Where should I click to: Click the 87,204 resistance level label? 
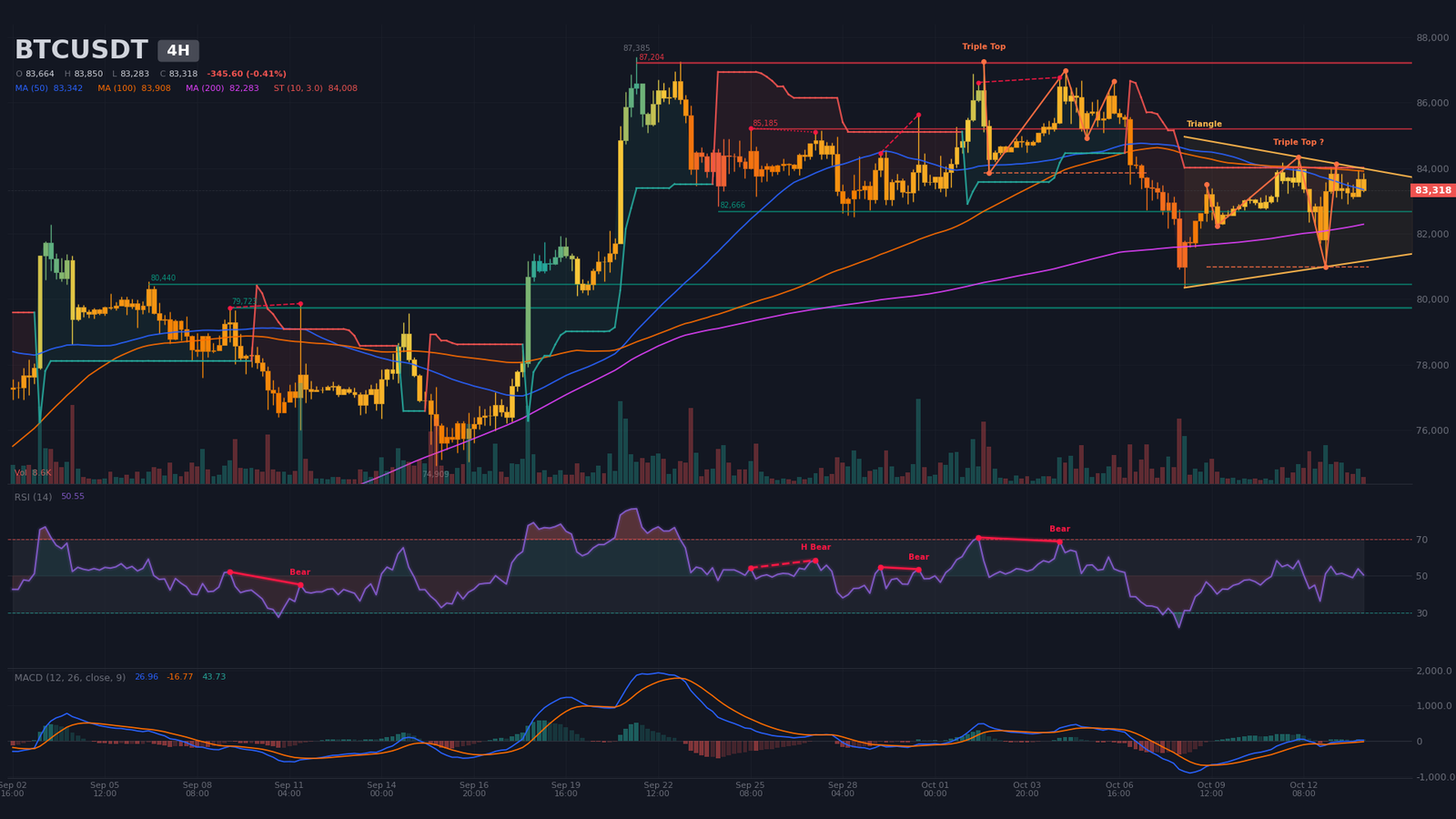tap(651, 57)
